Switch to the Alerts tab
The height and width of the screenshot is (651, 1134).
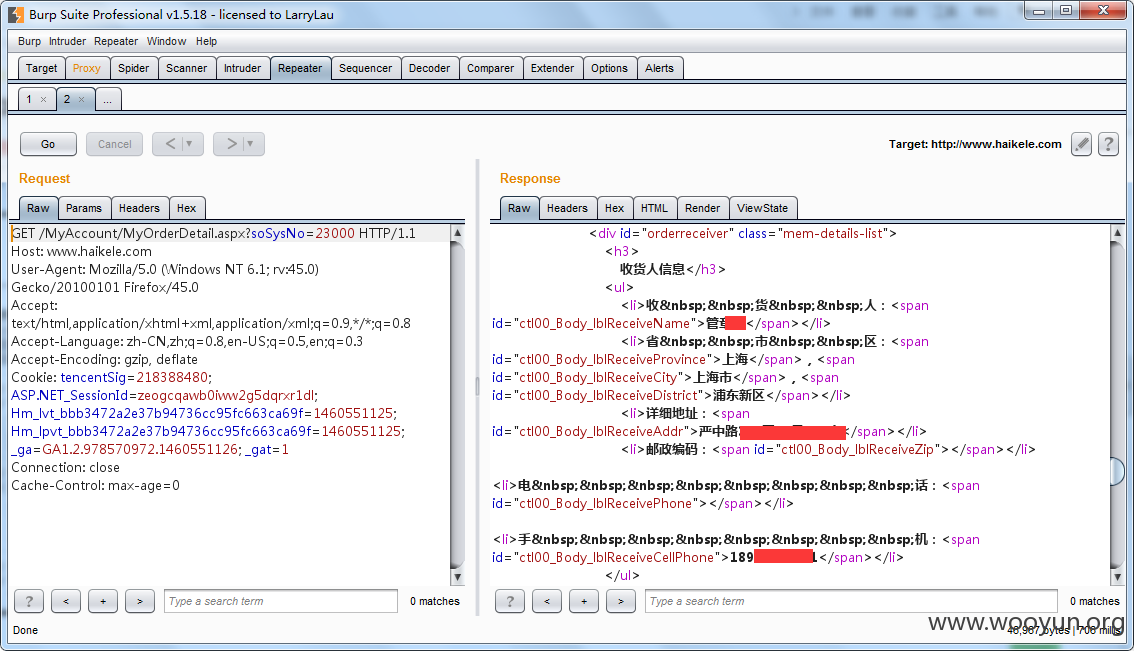[x=660, y=68]
